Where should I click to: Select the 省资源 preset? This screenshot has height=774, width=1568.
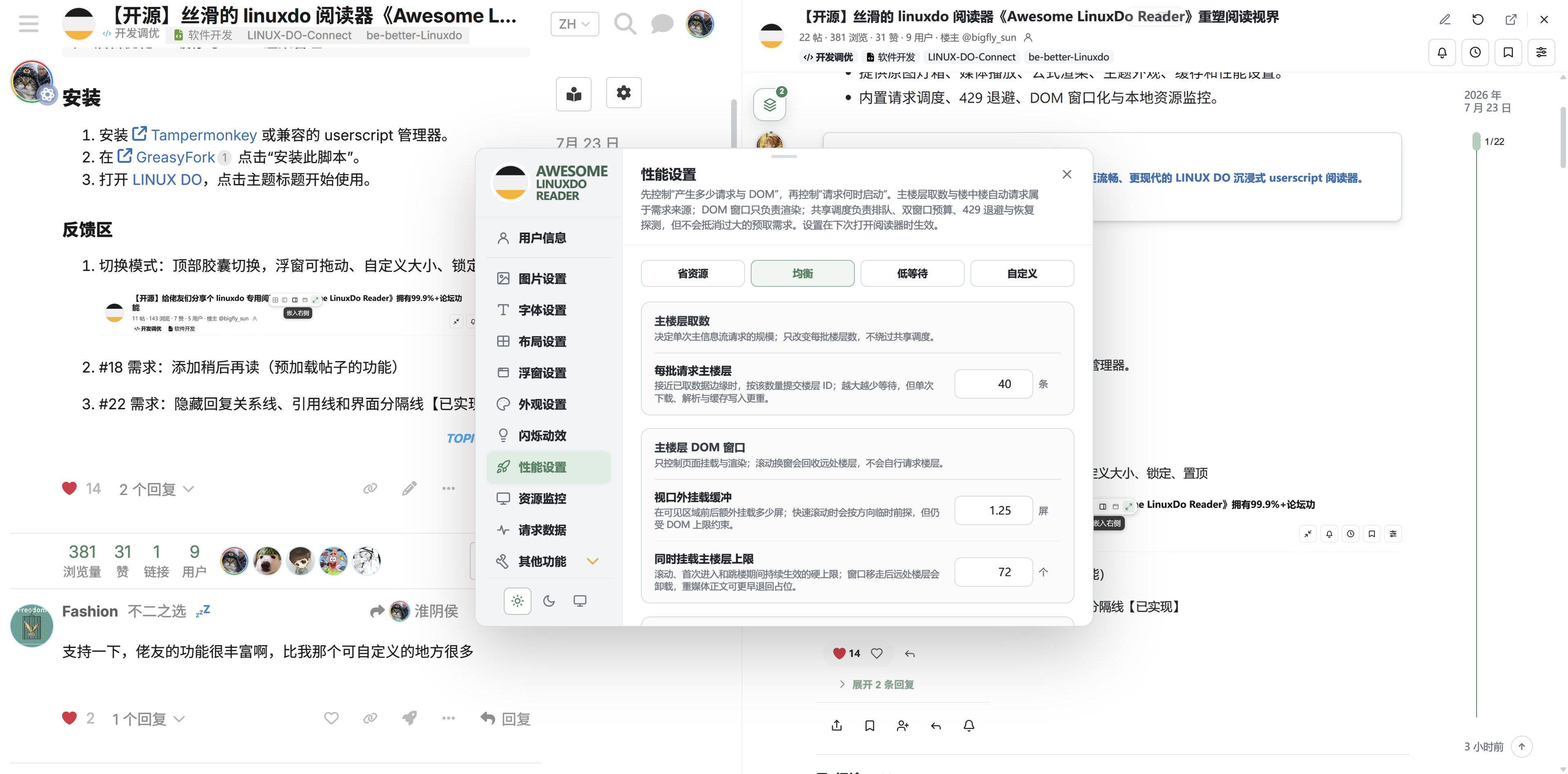pos(693,273)
